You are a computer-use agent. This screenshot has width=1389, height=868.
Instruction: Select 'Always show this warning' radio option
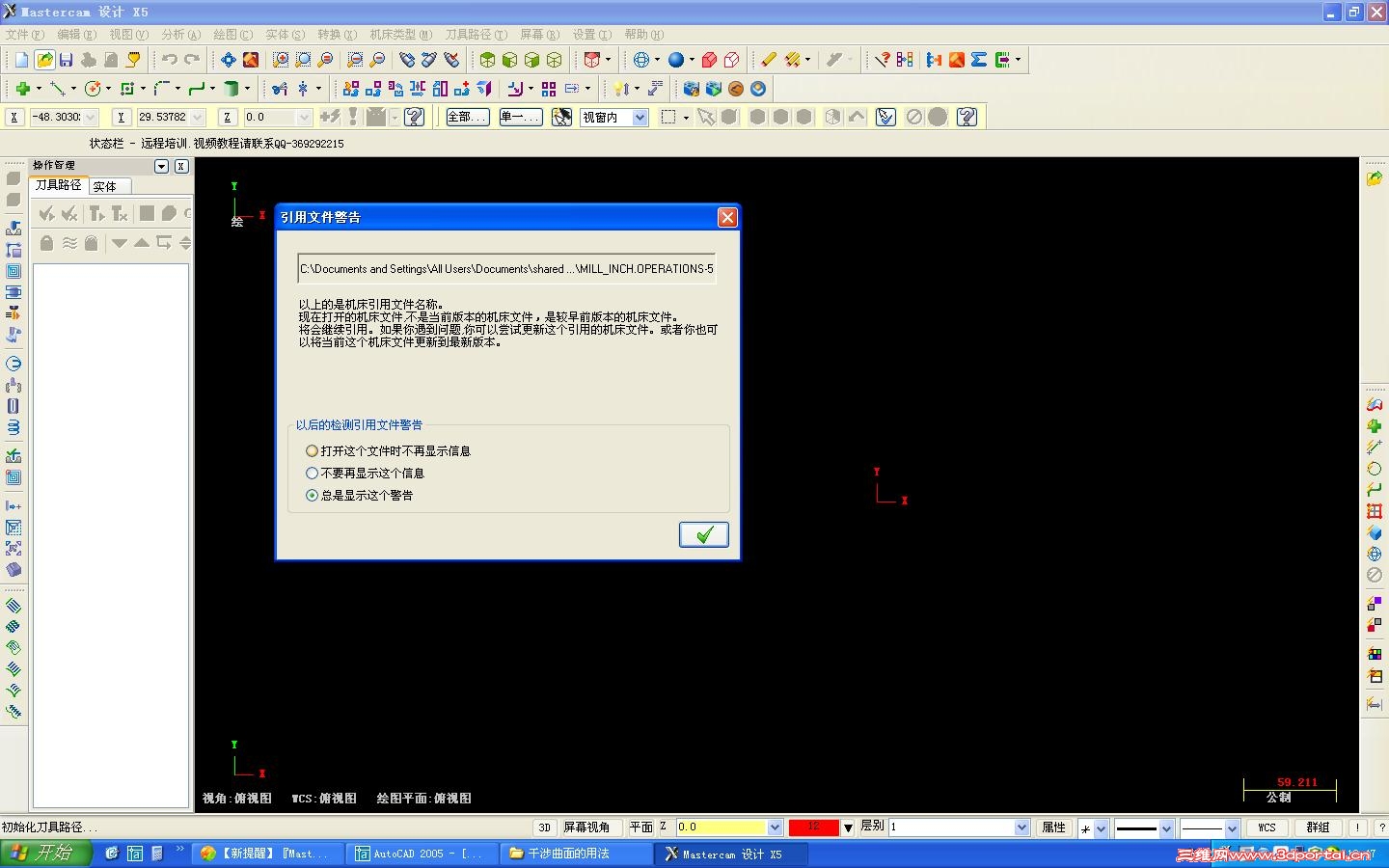click(312, 496)
